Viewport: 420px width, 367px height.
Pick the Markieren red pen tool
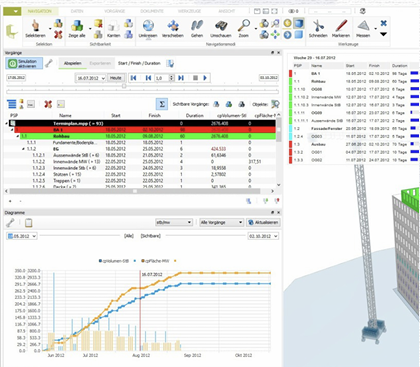click(341, 29)
